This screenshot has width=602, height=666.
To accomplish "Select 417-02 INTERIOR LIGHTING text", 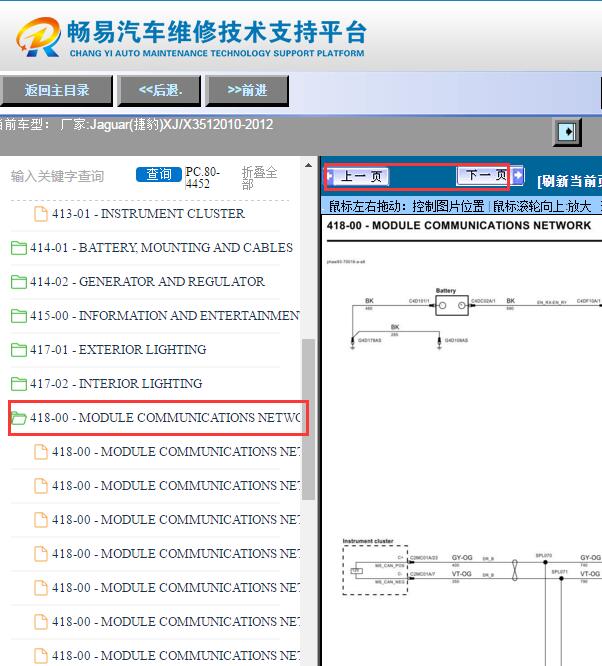I will click(116, 383).
